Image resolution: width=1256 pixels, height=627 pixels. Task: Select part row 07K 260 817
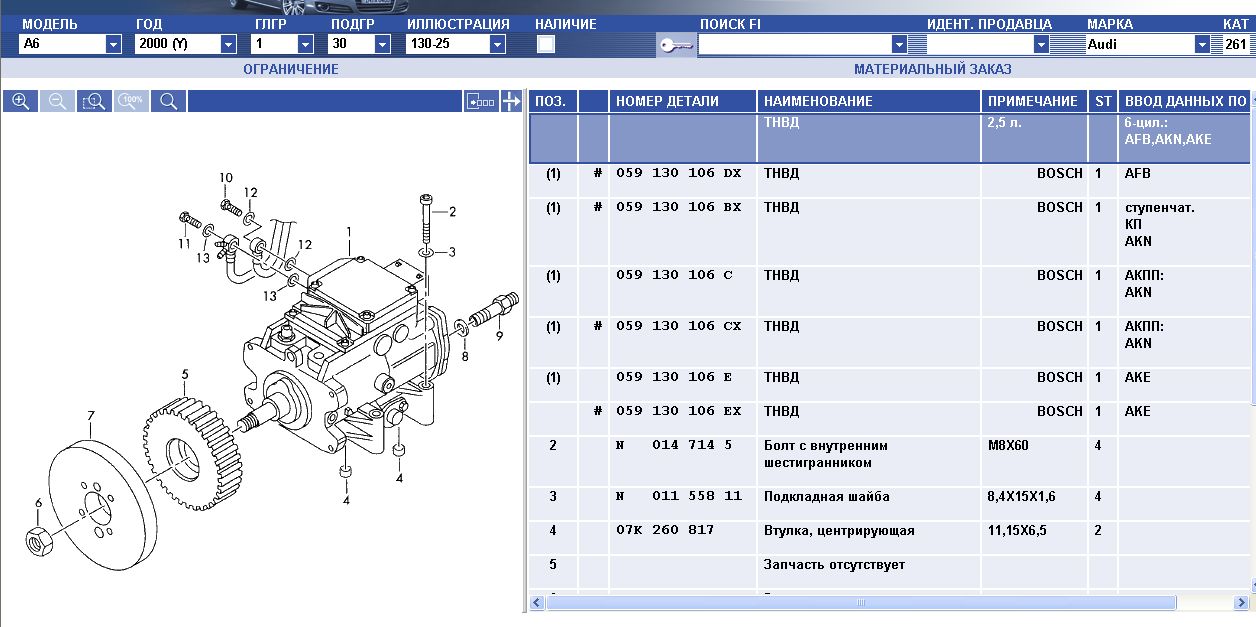(x=665, y=530)
